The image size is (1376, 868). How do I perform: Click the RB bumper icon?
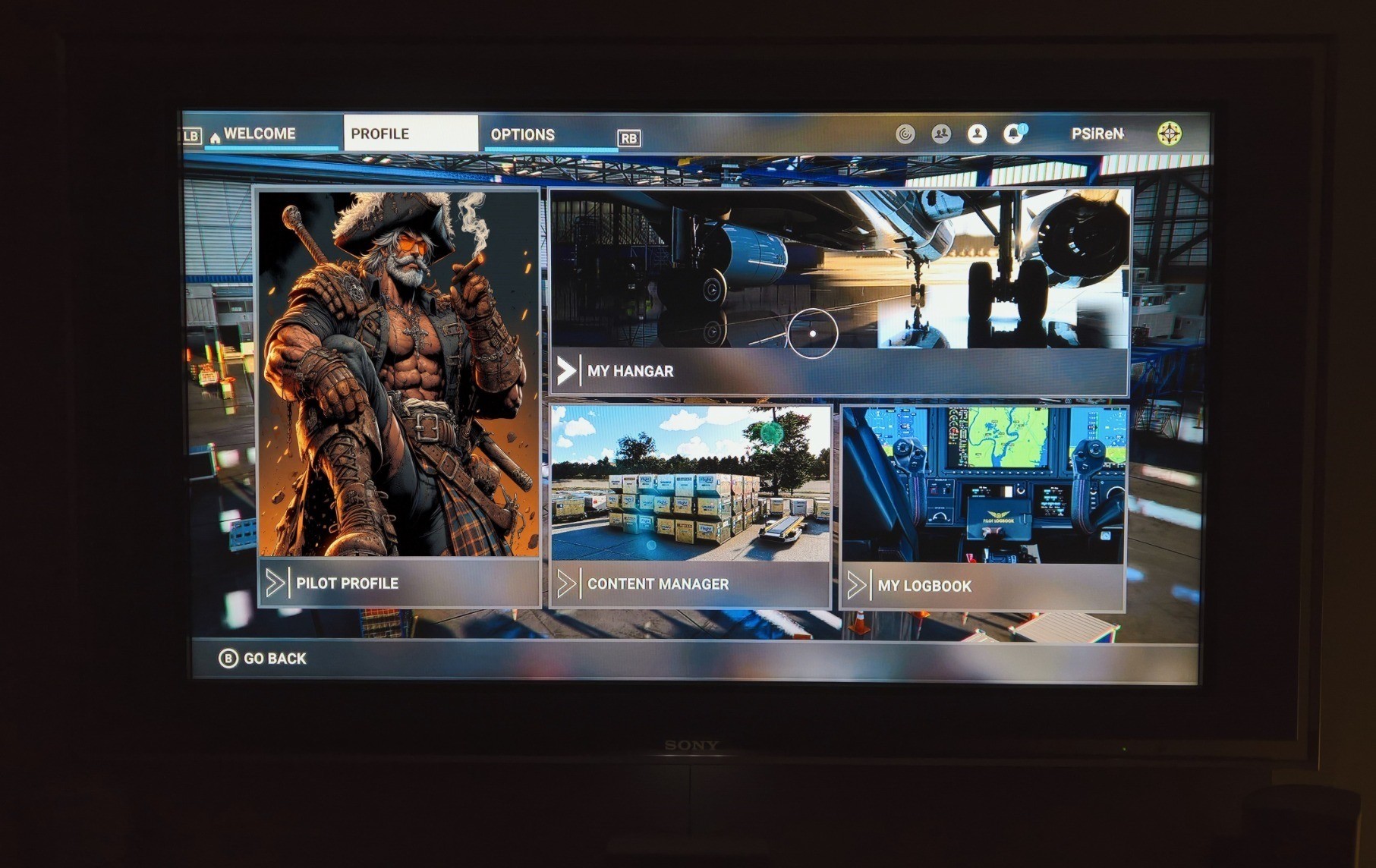coord(629,138)
